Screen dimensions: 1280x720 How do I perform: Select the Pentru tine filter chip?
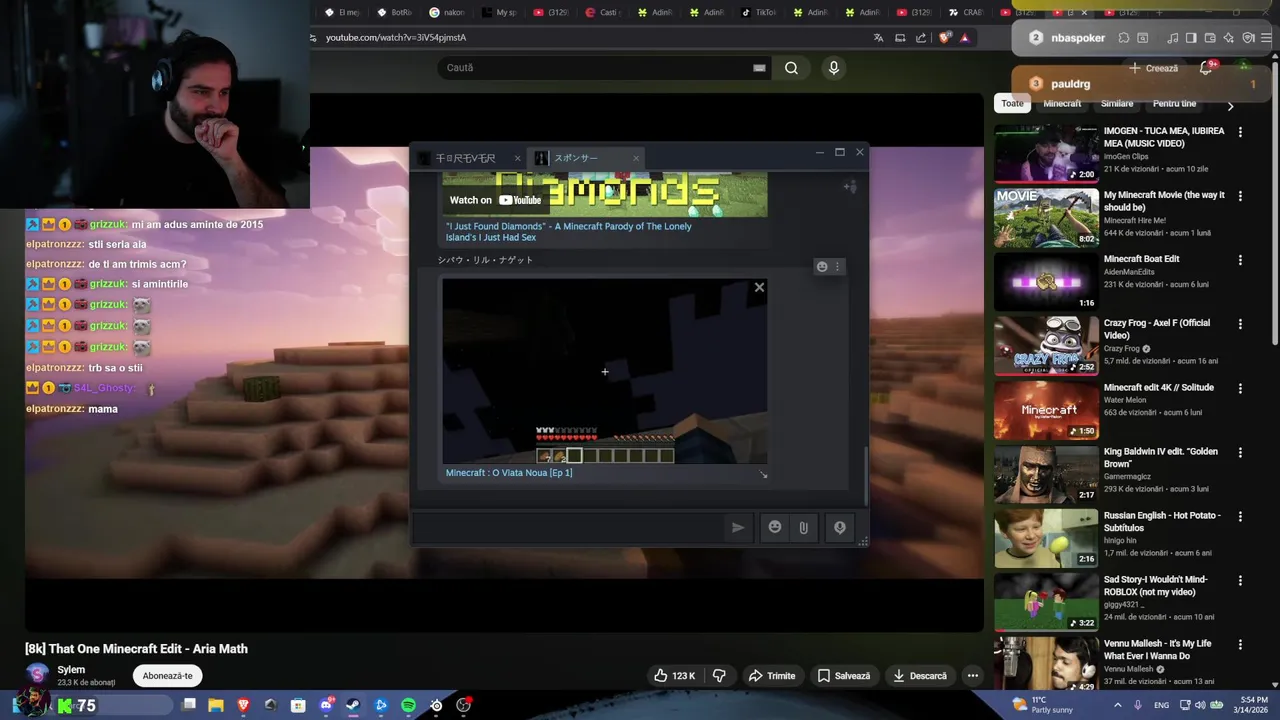(x=1174, y=104)
